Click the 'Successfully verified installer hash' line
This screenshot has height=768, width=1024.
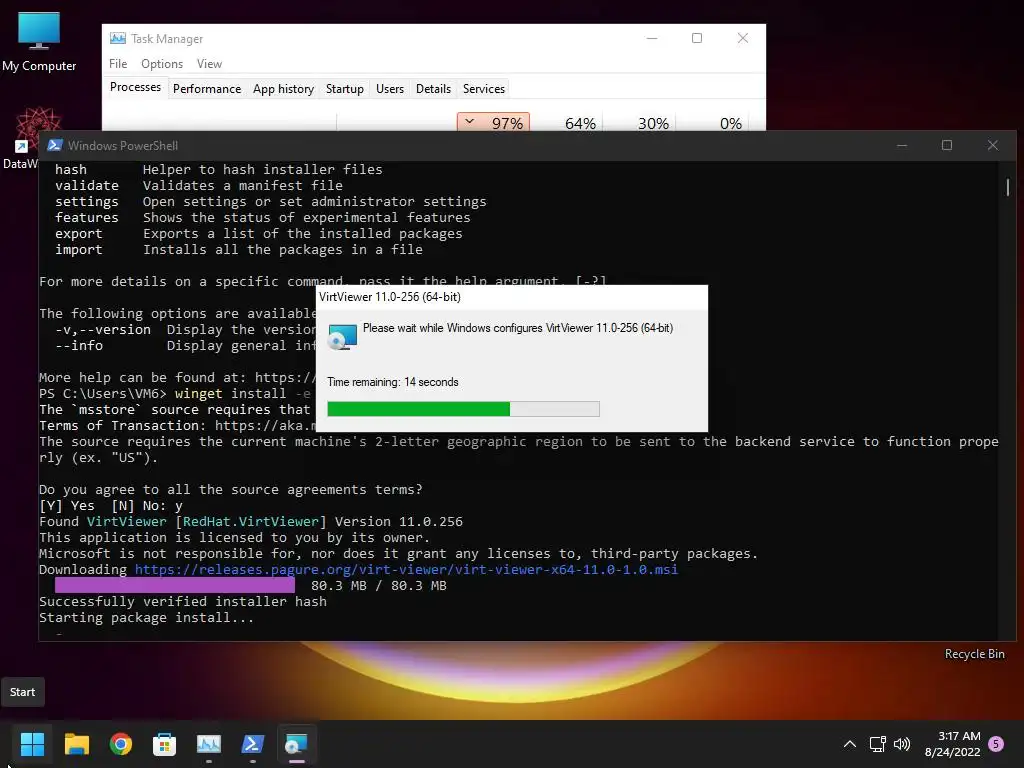(183, 601)
